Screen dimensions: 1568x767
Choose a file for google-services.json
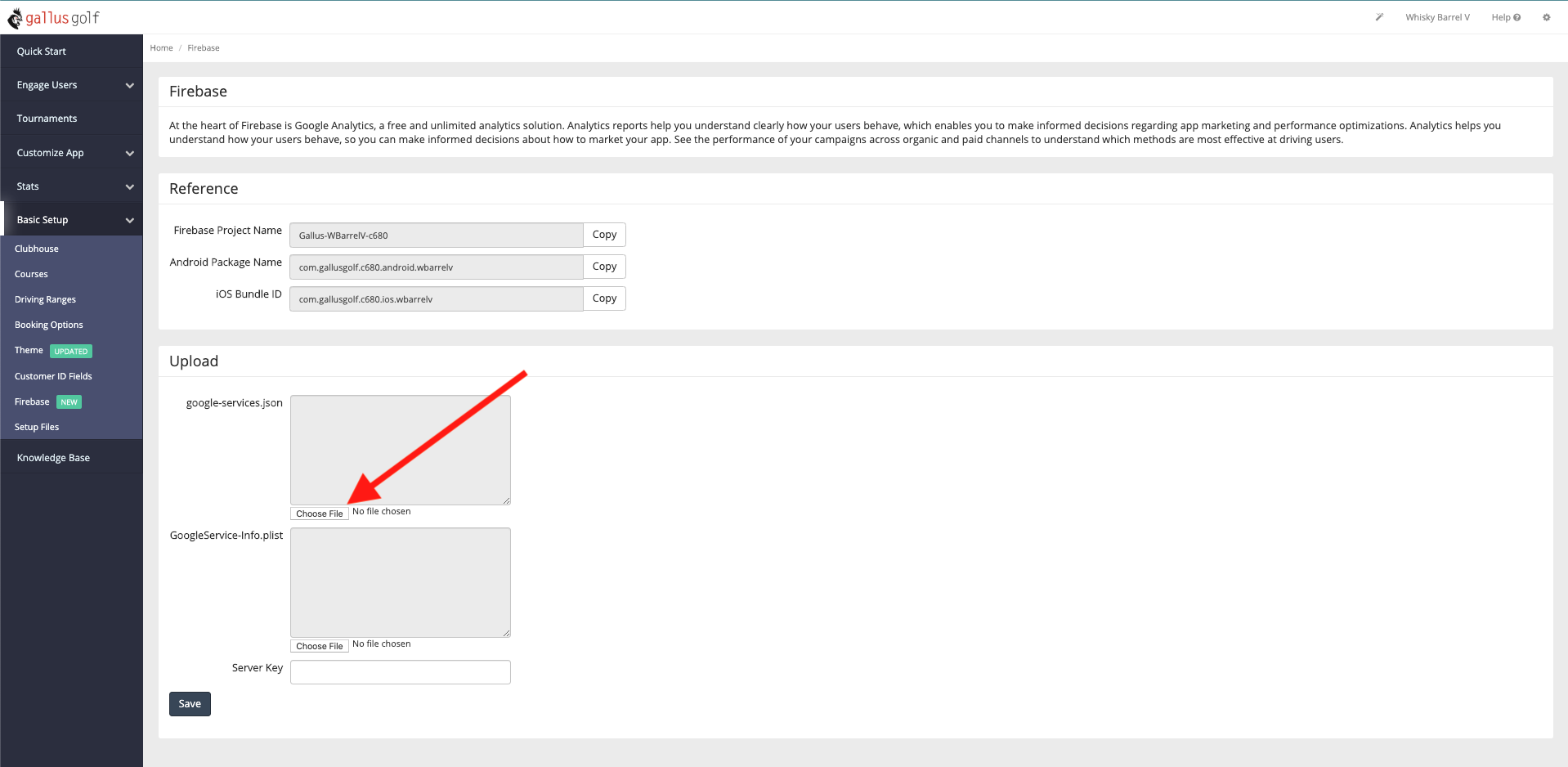pyautogui.click(x=320, y=514)
